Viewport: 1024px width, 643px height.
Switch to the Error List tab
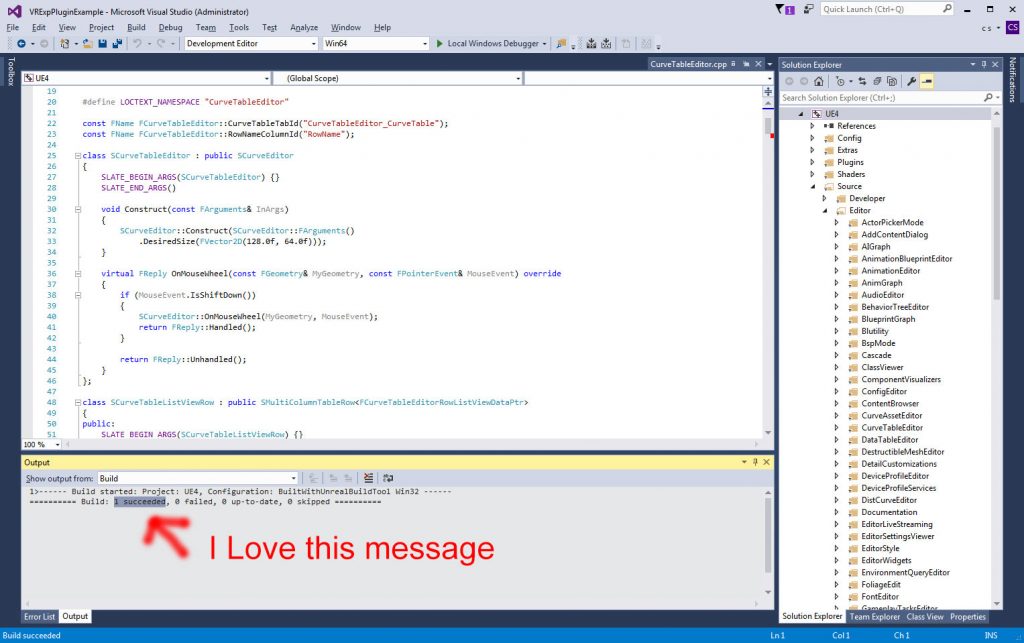pyautogui.click(x=40, y=617)
